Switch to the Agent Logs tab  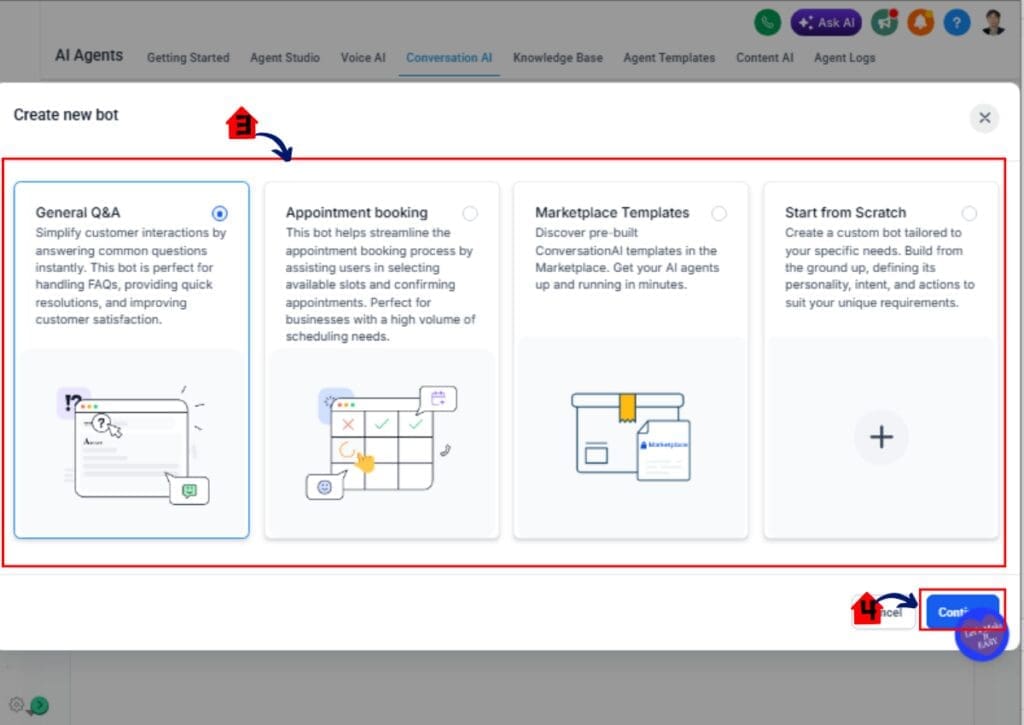844,57
